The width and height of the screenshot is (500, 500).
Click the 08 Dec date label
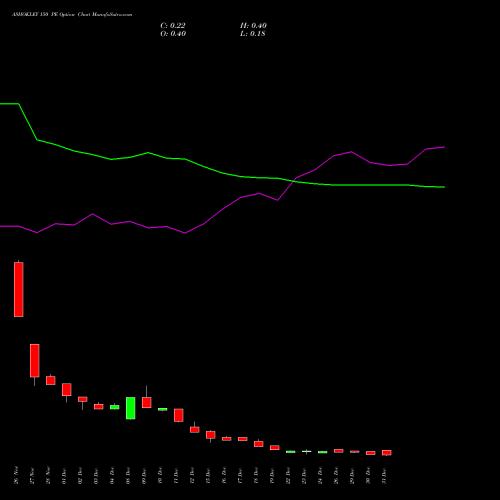coord(128,476)
